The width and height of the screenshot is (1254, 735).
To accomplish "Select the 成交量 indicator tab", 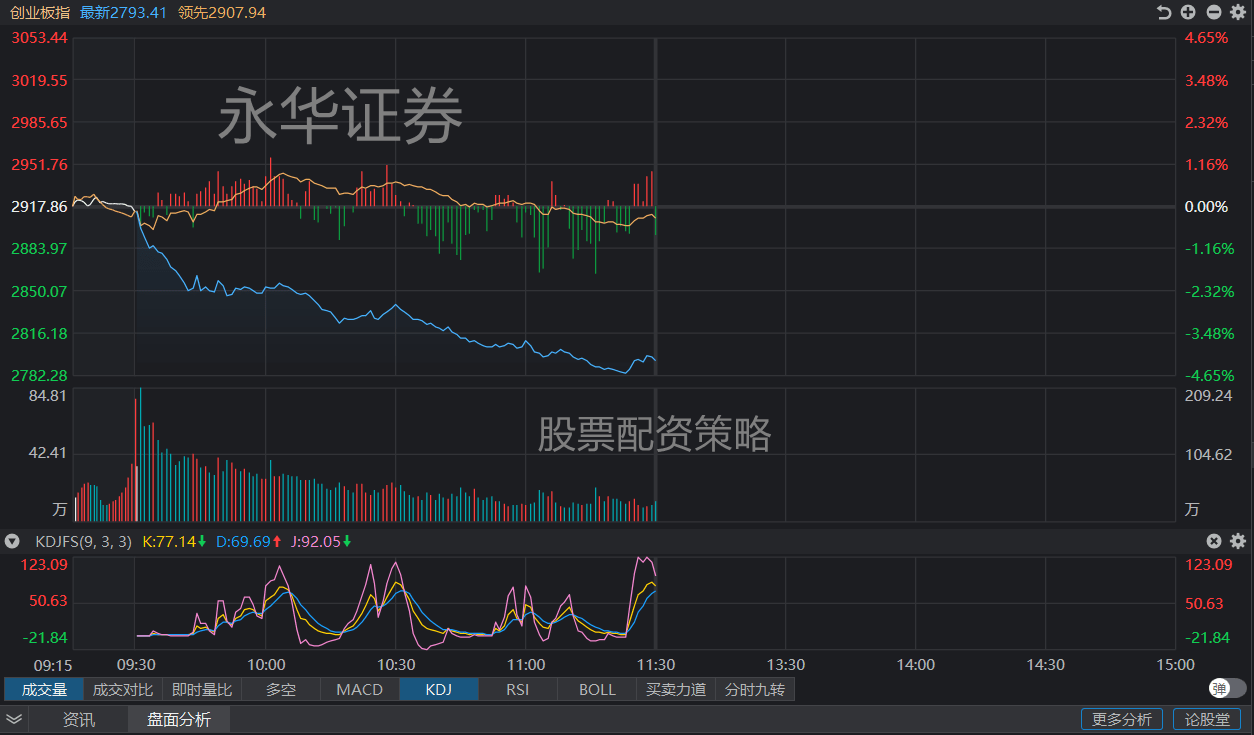I will point(44,689).
